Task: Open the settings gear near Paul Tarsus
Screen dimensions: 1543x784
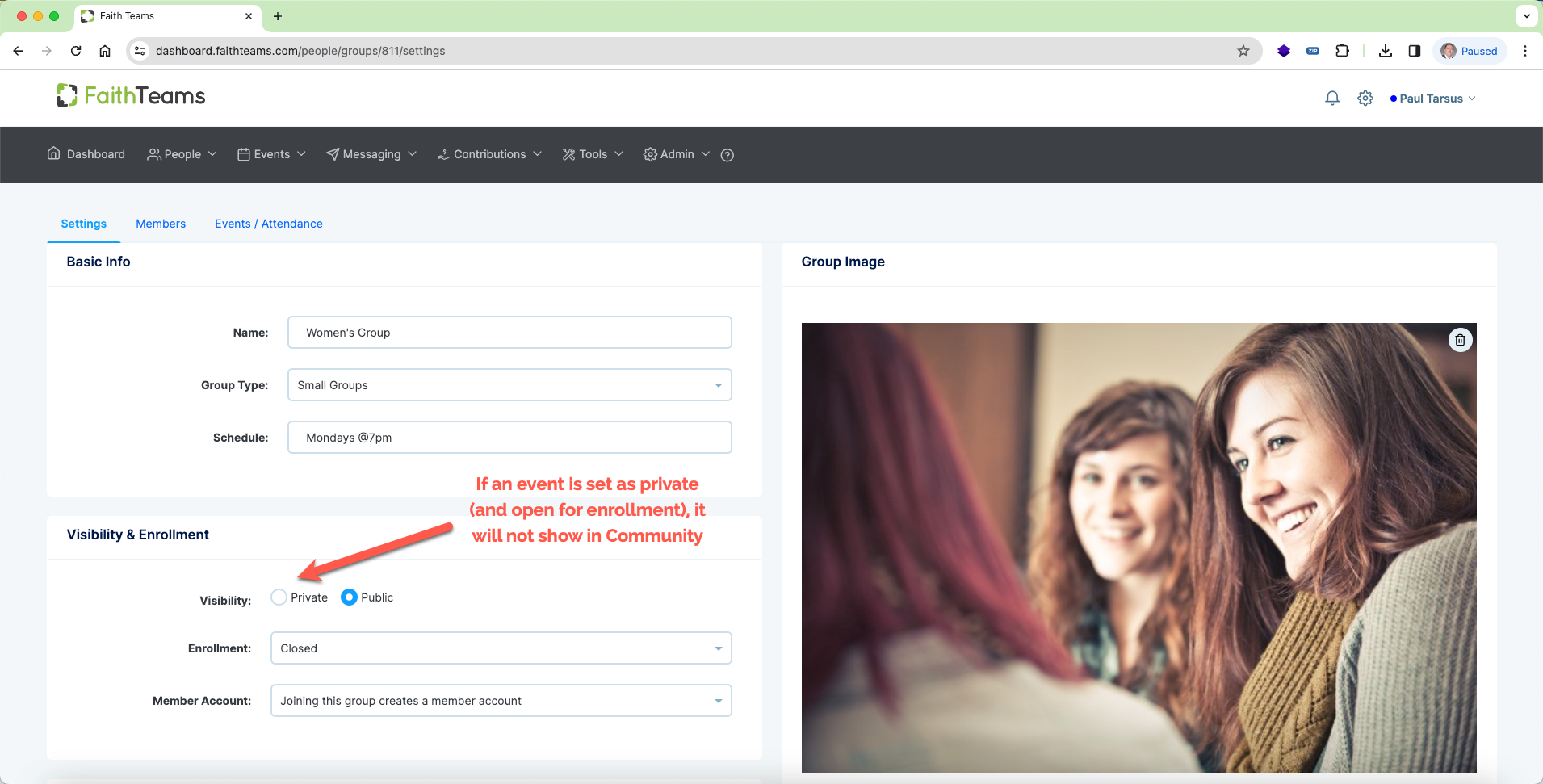Action: pos(1365,99)
